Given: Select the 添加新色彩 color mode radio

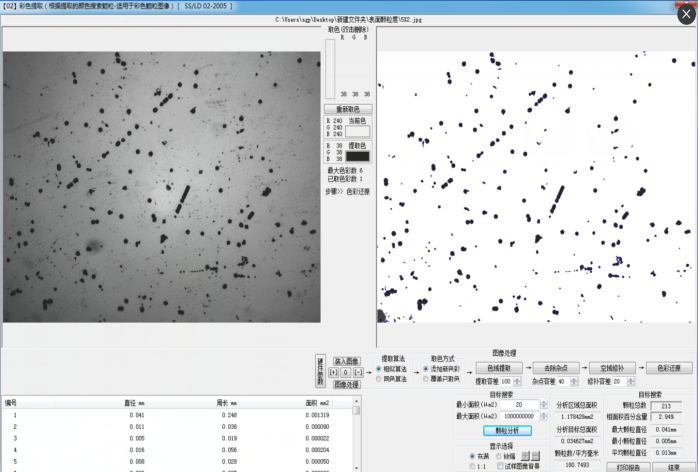Looking at the screenshot, I should click(425, 369).
